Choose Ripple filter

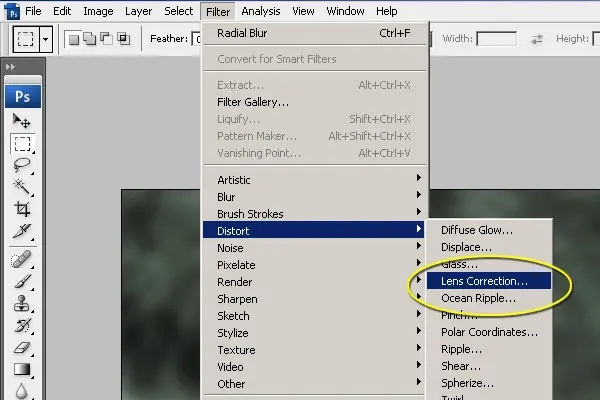coord(489,349)
